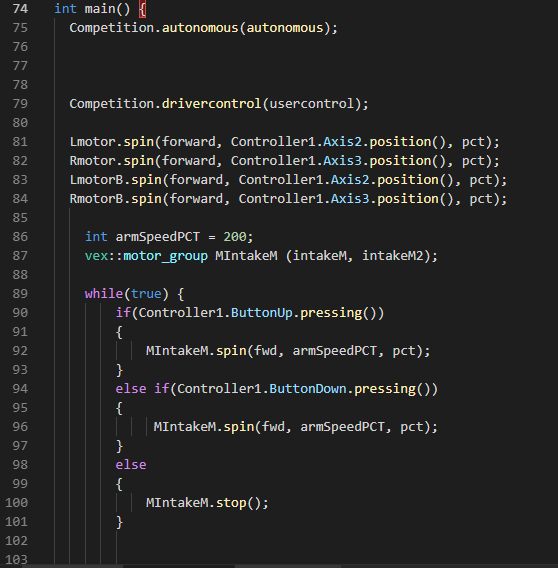Click line number 74 in the gutter
Screen dimensions: 558x568
pyautogui.click(x=20, y=9)
